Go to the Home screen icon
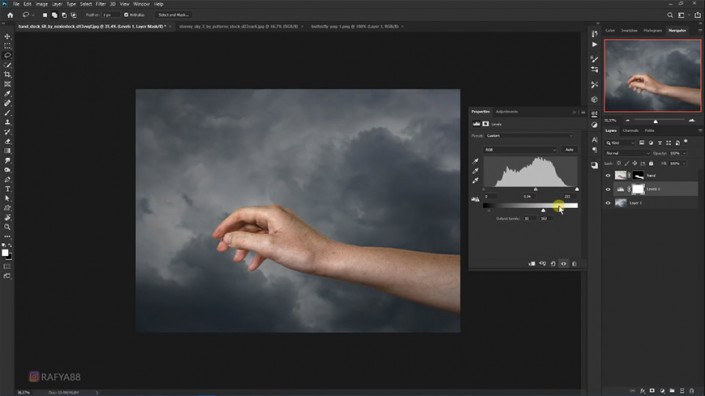Image resolution: width=705 pixels, height=396 pixels. coord(10,15)
